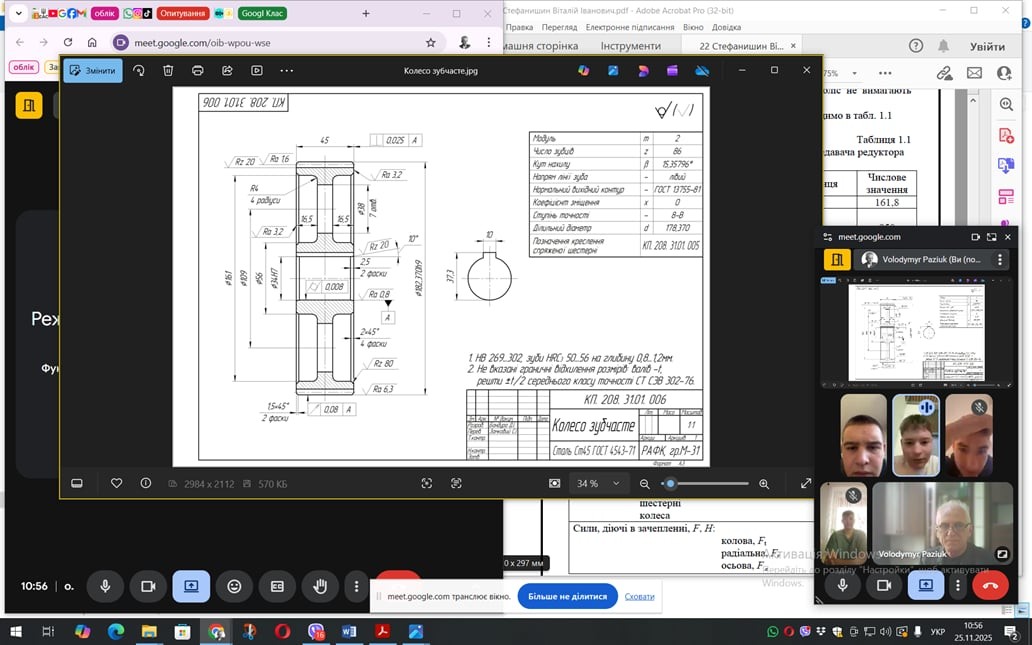Raise hand in Google Meet
The image size is (1032, 645).
(x=320, y=587)
